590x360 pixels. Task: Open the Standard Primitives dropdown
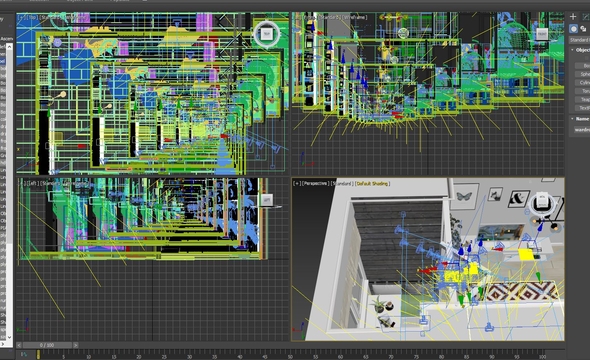point(579,40)
